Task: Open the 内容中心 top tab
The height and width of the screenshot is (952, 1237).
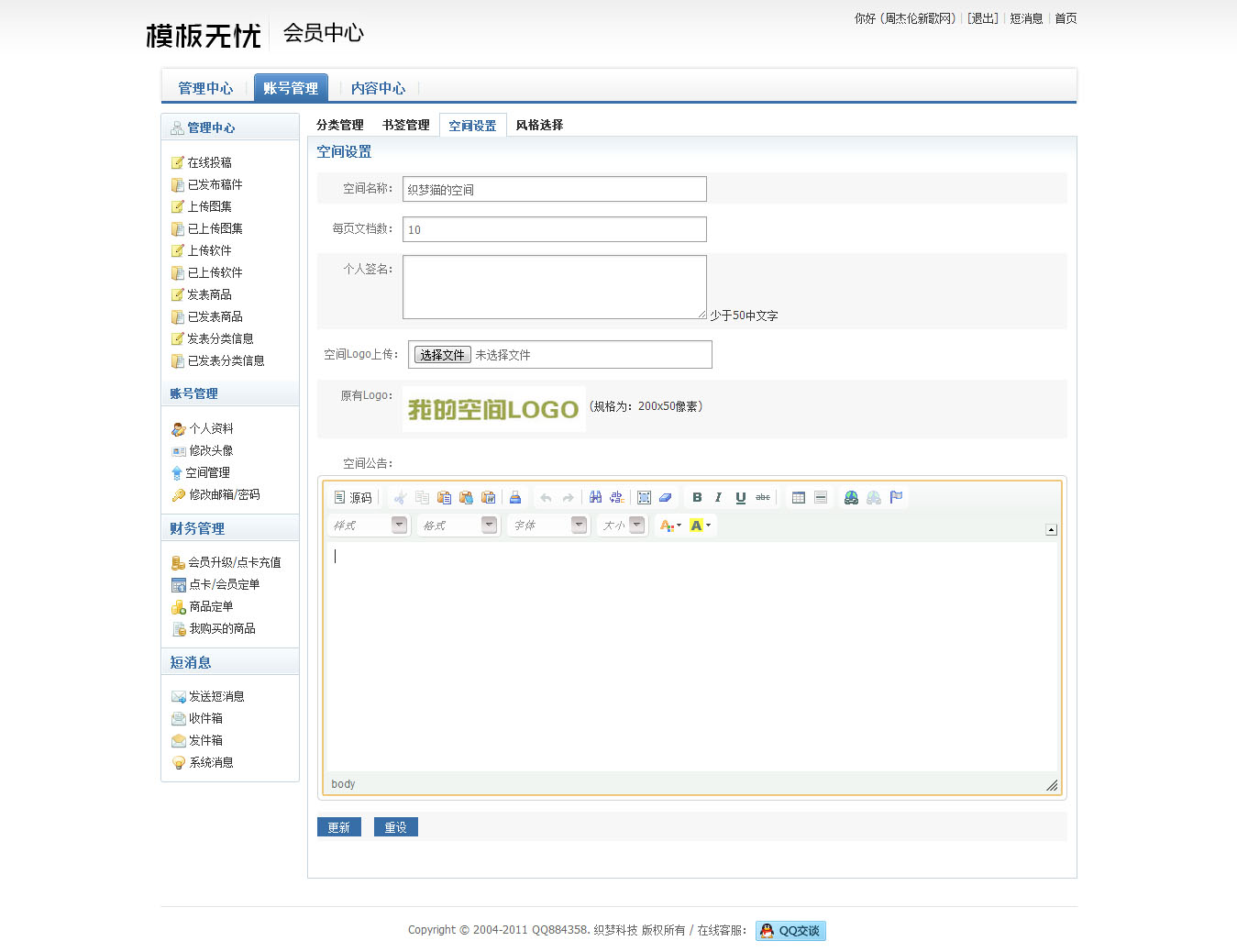Action: [378, 88]
